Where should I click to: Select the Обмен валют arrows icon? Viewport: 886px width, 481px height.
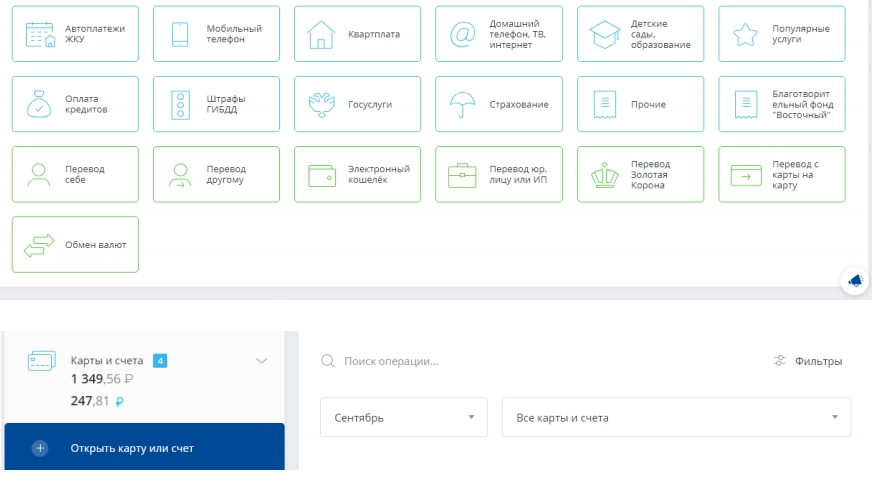(x=39, y=244)
